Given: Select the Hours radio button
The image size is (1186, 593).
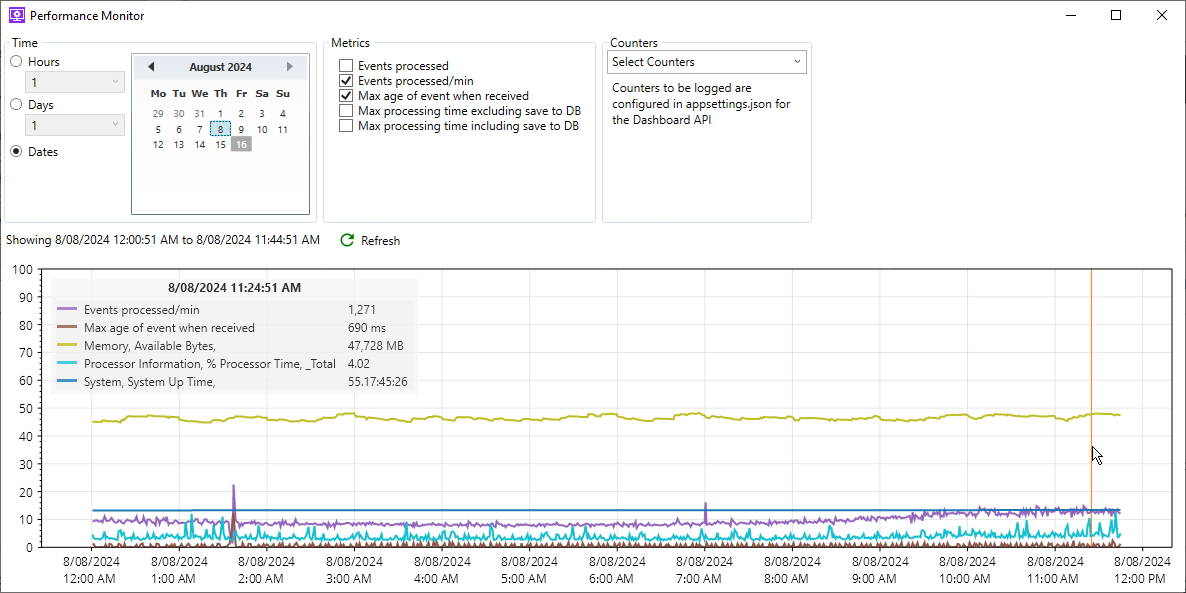Looking at the screenshot, I should [16, 61].
